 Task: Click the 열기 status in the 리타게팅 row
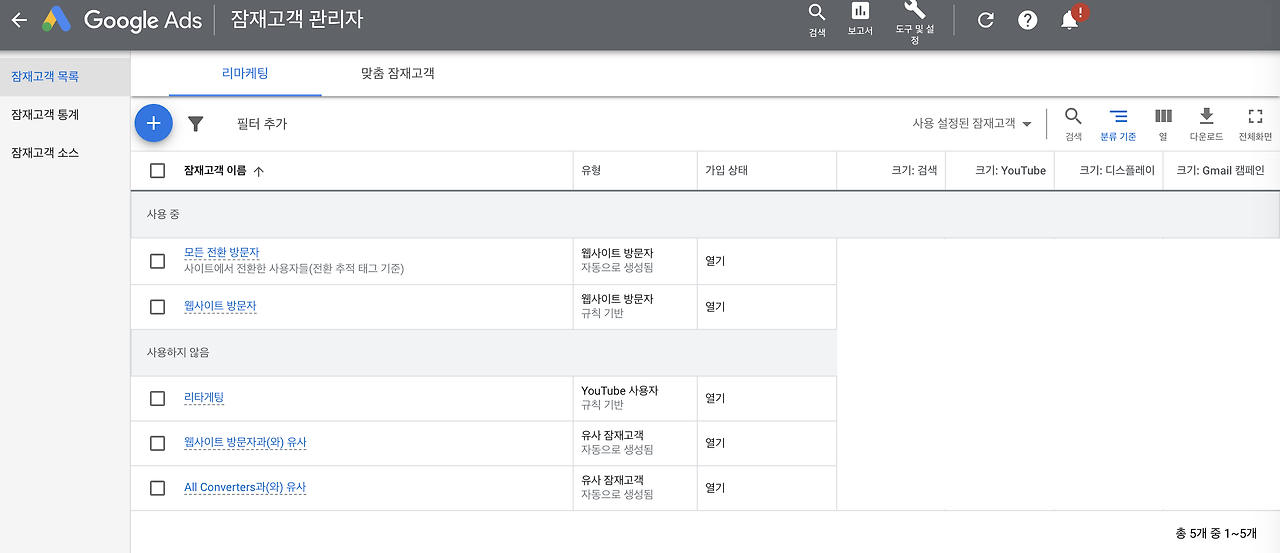point(715,398)
